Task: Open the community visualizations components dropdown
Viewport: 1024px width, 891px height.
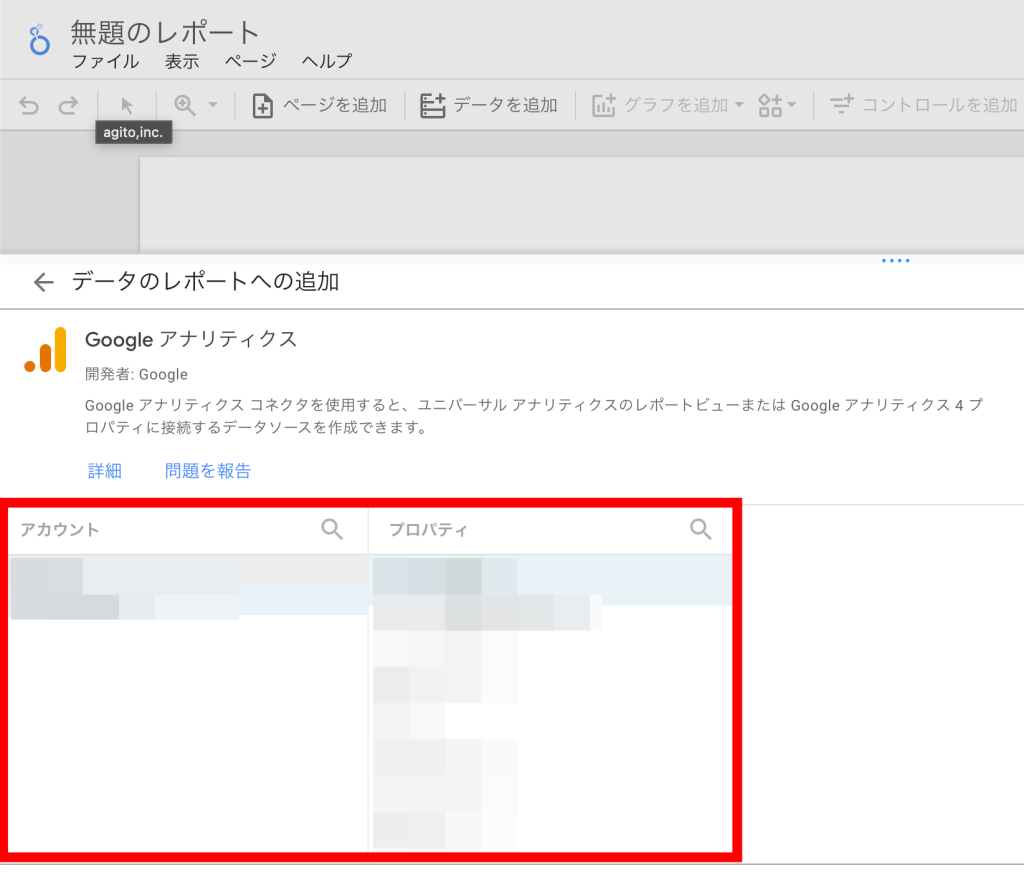Action: (777, 105)
